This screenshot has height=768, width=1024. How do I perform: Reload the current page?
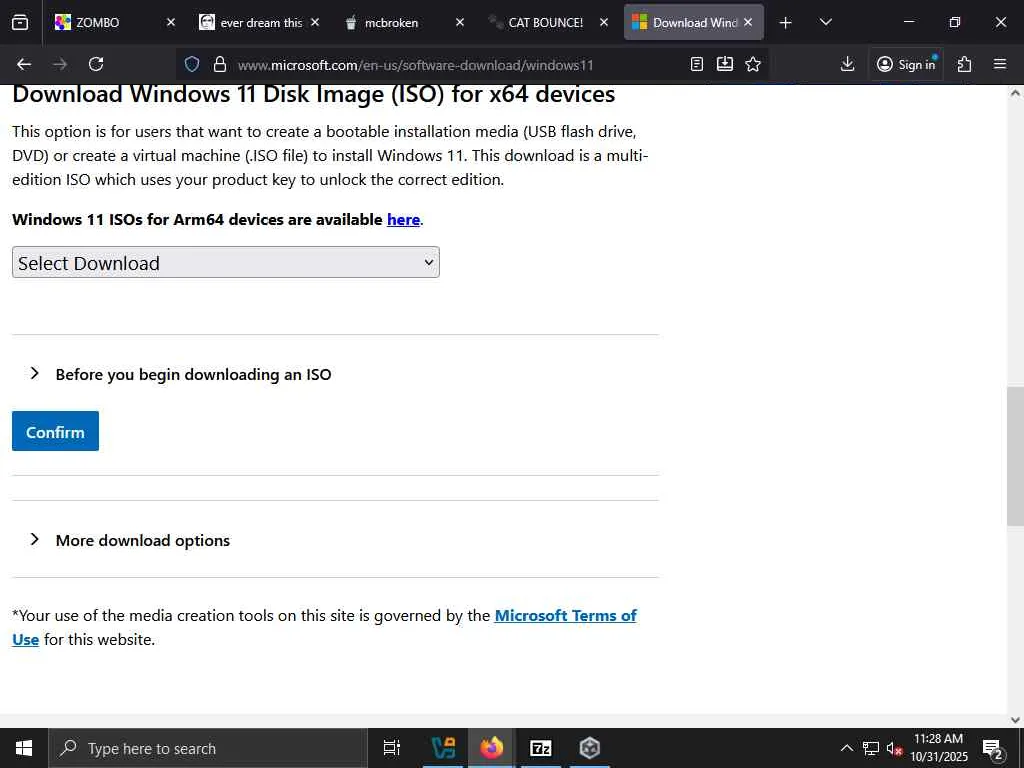pyautogui.click(x=96, y=64)
